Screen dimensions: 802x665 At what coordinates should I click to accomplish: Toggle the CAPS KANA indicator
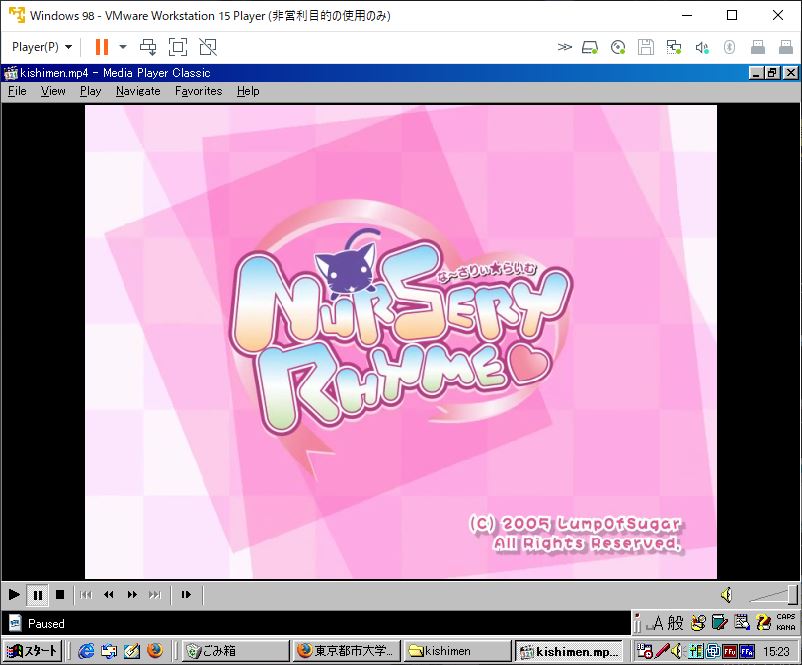coord(786,622)
